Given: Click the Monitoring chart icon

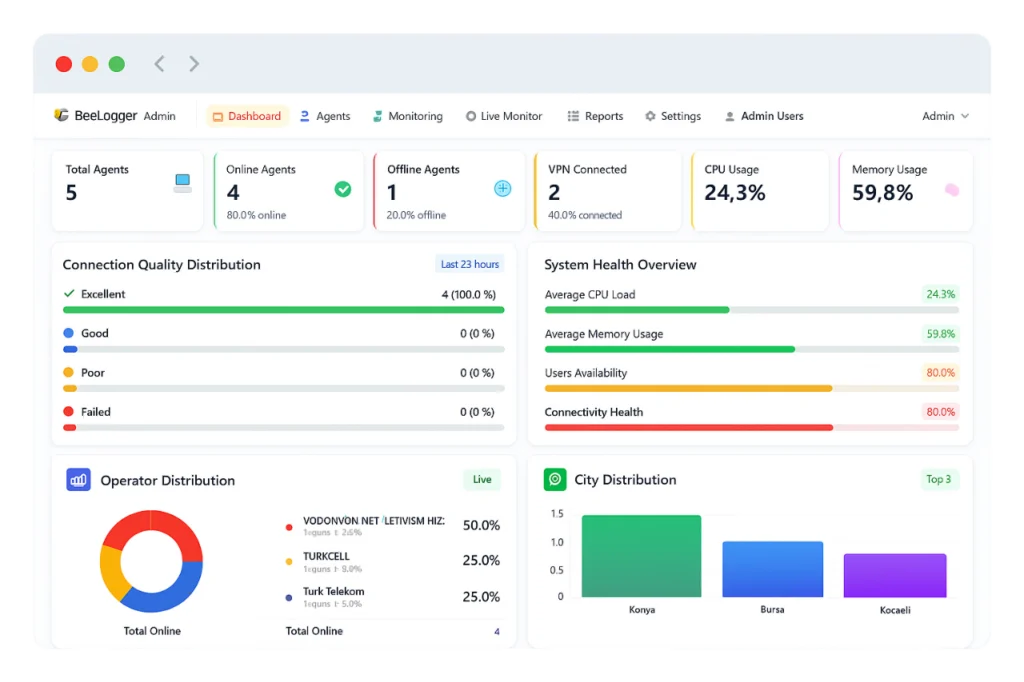Looking at the screenshot, I should [x=376, y=115].
